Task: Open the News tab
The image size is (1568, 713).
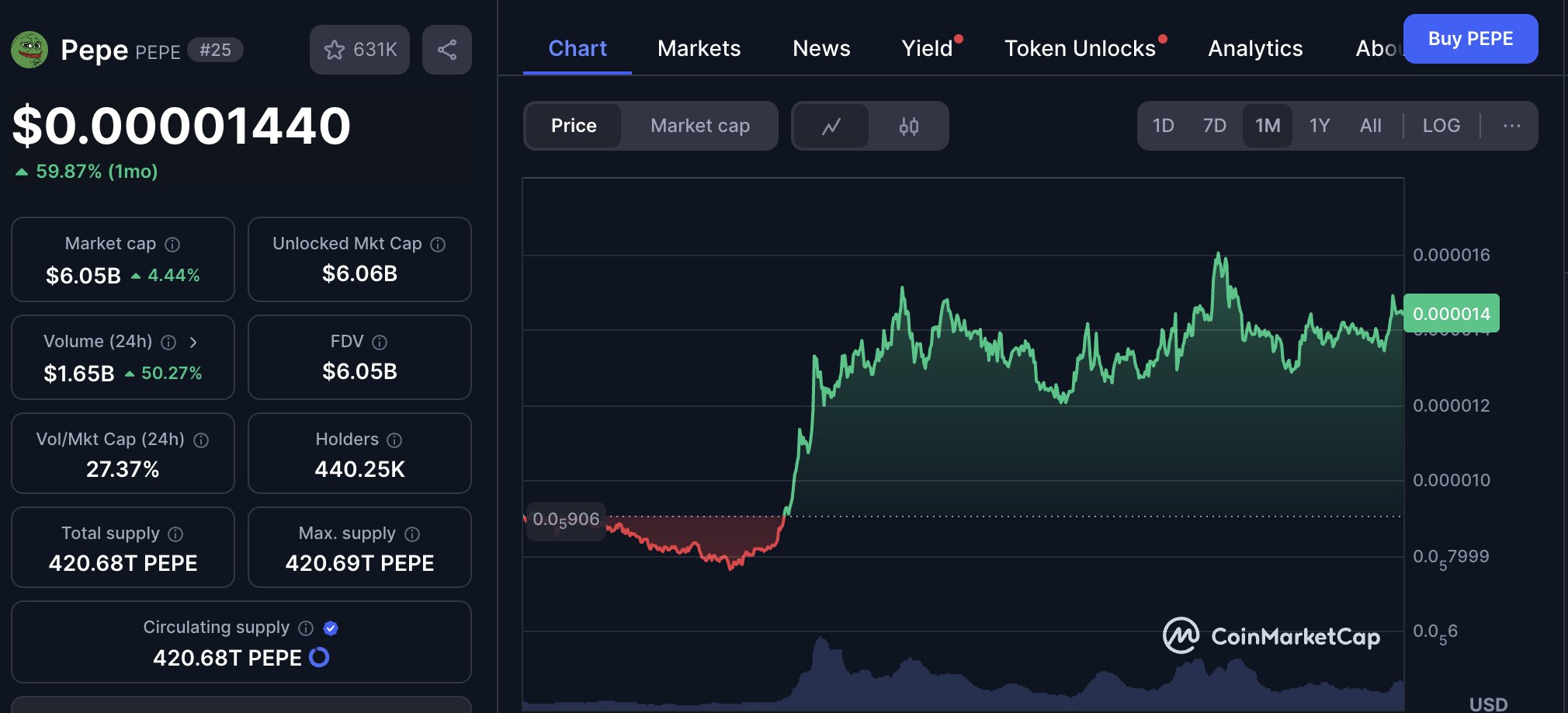Action: coord(821,49)
